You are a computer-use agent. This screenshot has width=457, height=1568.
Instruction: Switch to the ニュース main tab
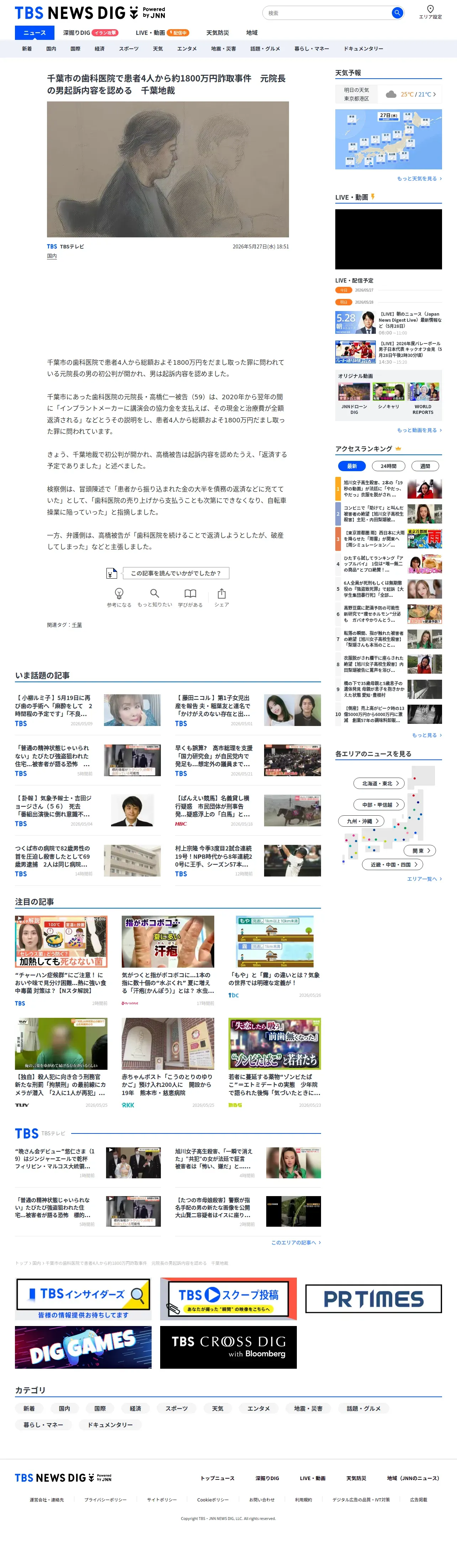tap(35, 33)
